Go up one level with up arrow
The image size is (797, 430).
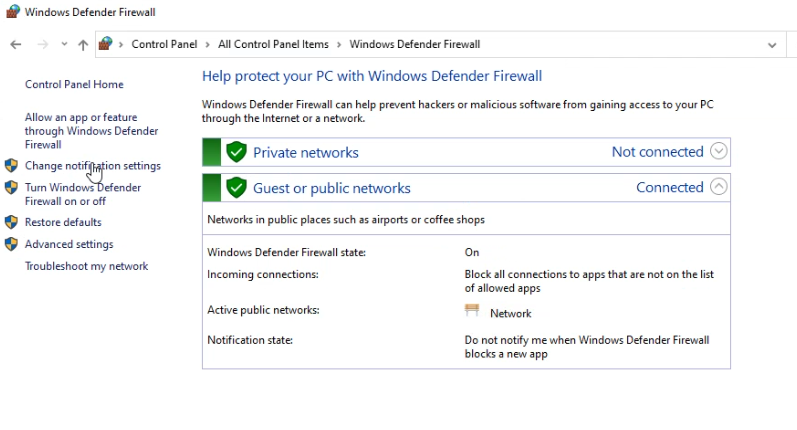coord(83,45)
